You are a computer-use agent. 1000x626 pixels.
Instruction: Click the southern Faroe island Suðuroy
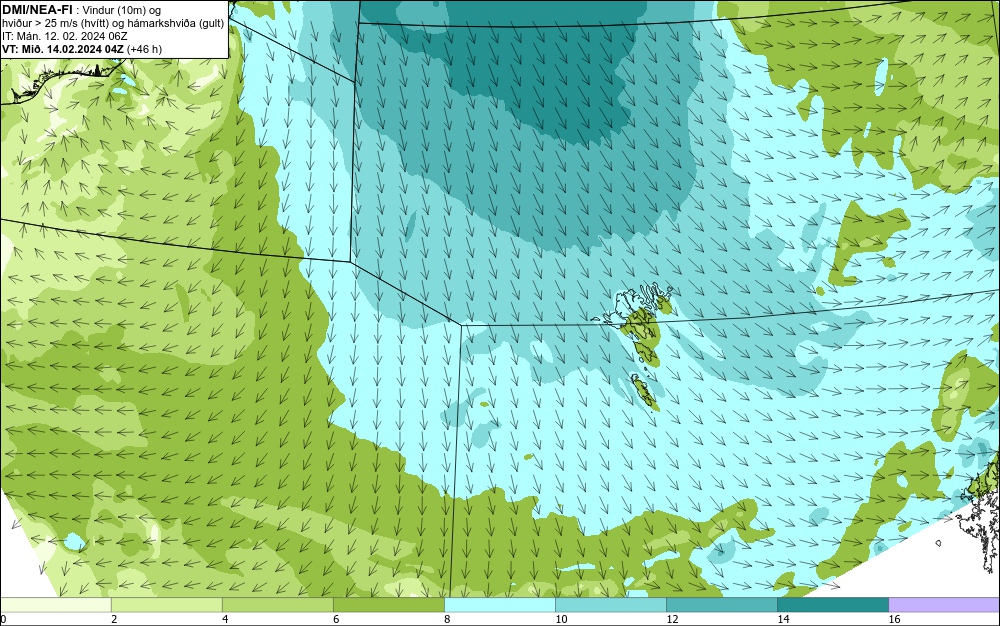(x=644, y=391)
